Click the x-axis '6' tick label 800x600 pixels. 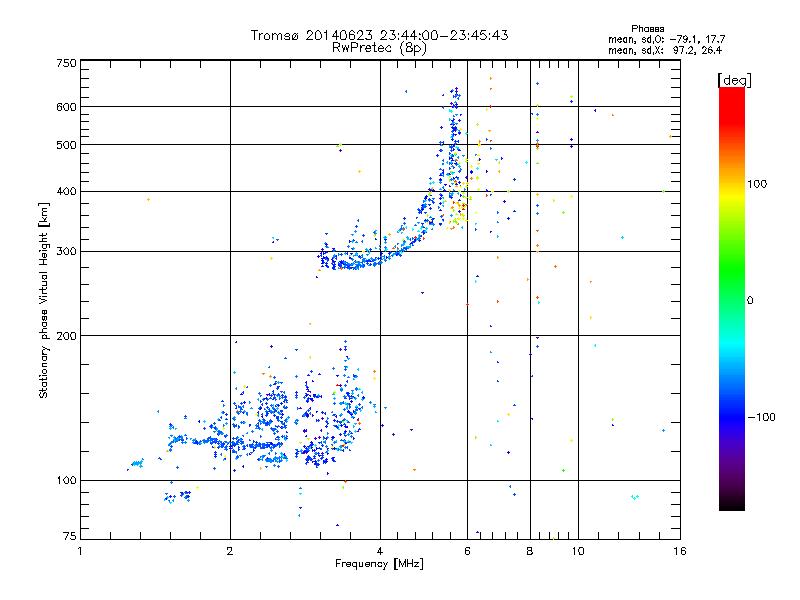(467, 551)
